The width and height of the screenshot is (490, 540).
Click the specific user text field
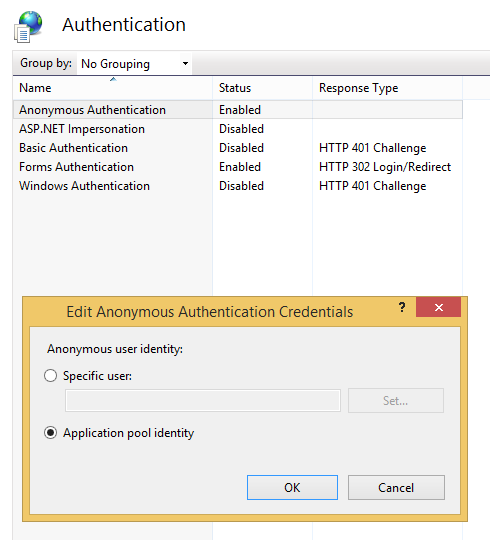(x=203, y=401)
